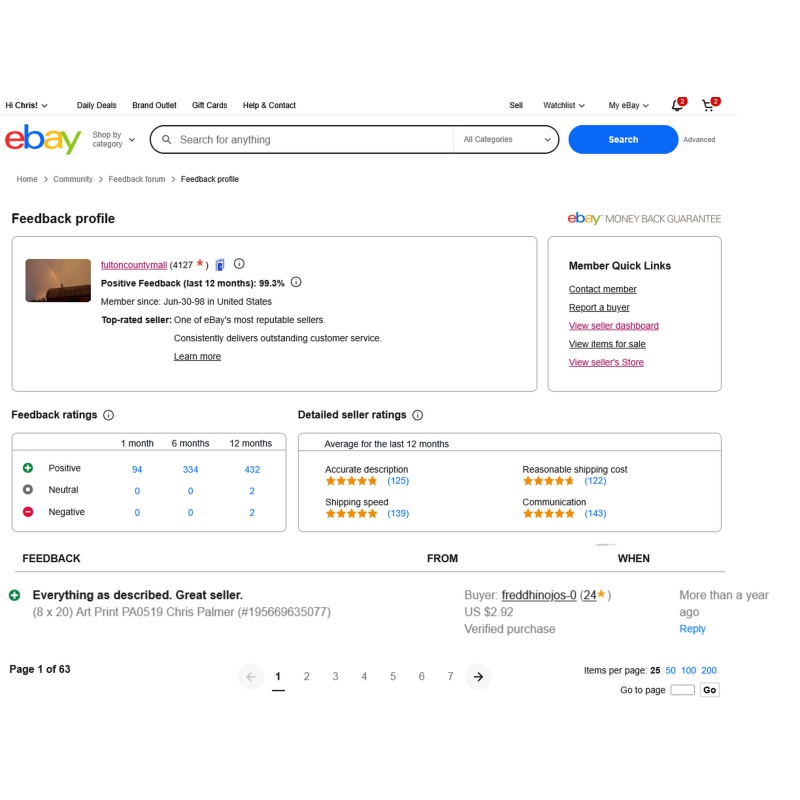The image size is (800, 800).
Task: Open the View seller dashboard link
Action: [x=613, y=326]
